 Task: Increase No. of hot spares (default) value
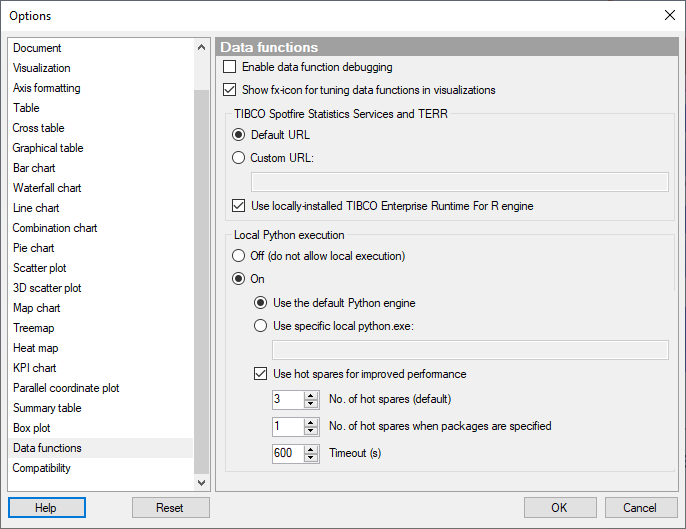(311, 395)
